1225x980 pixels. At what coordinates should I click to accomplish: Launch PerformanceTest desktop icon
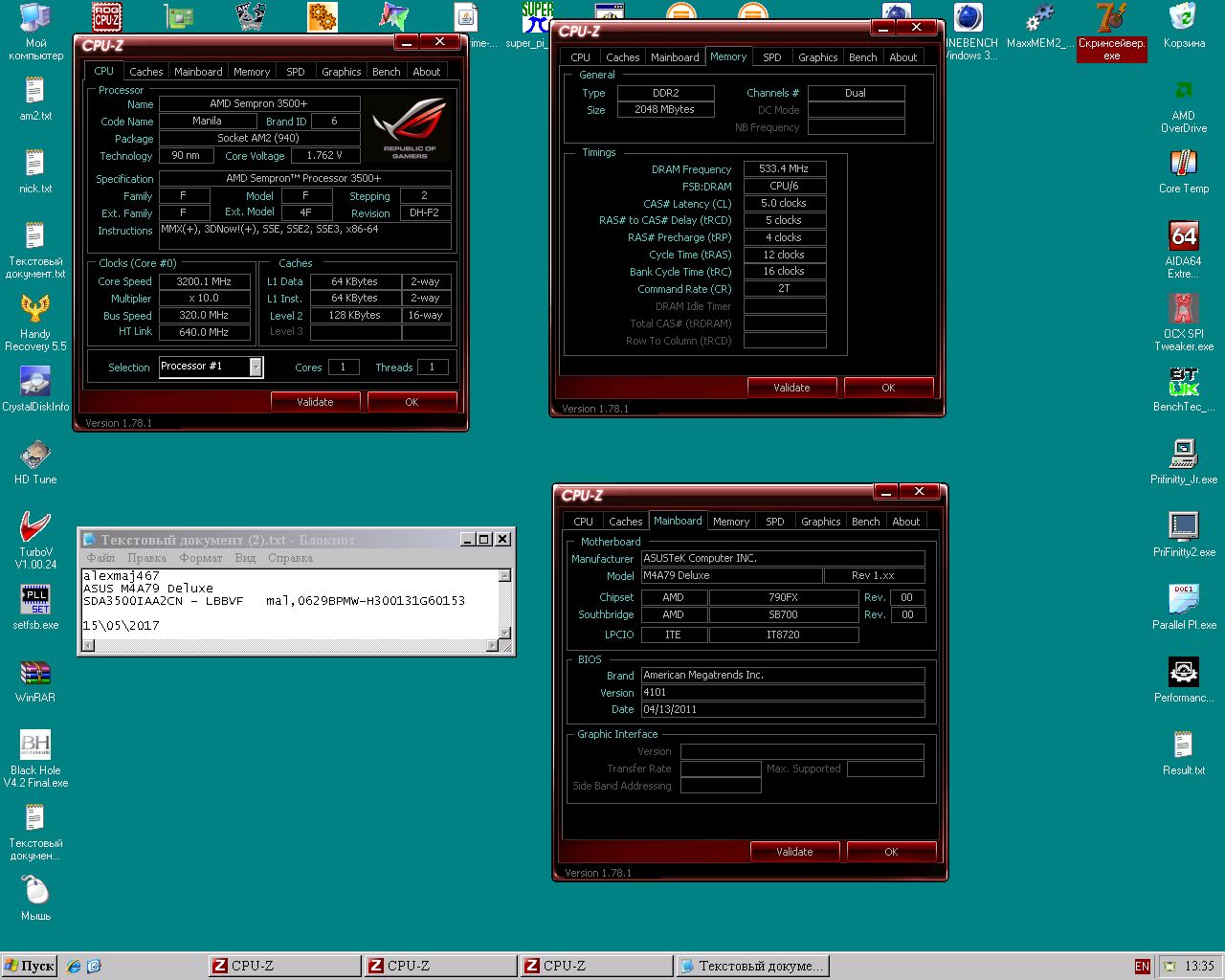pyautogui.click(x=1184, y=680)
